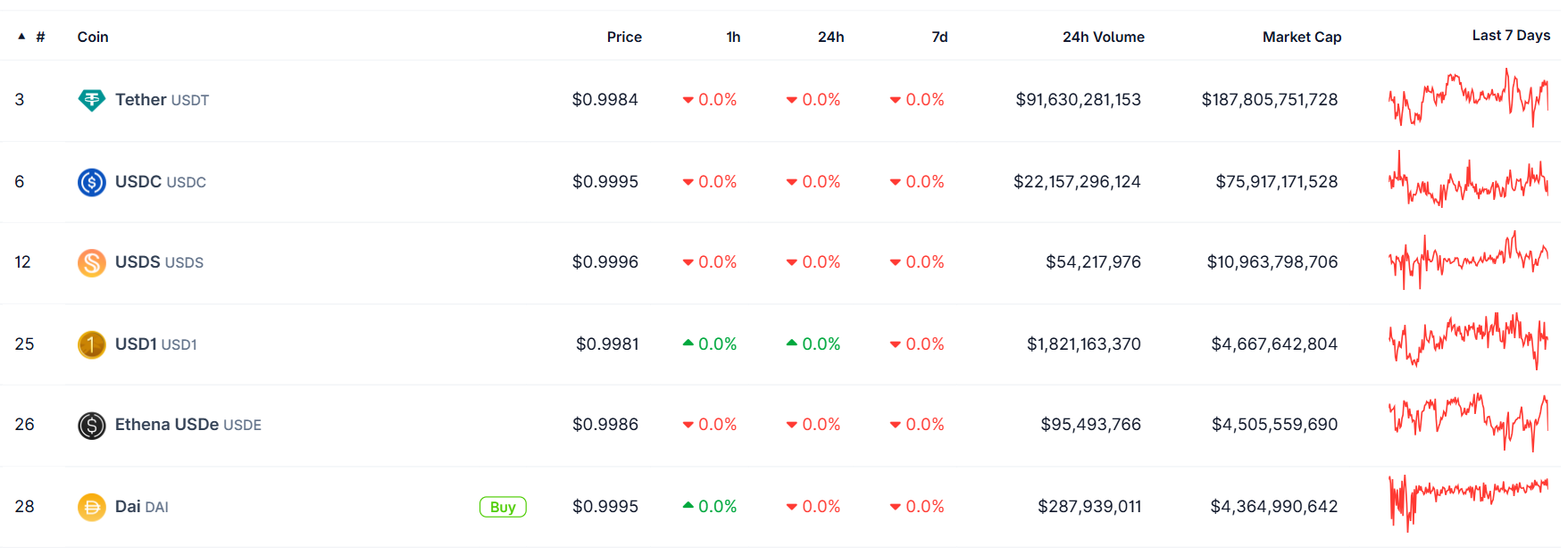This screenshot has width=1568, height=555.
Task: Sort by Market Cap column header
Action: tap(1301, 37)
